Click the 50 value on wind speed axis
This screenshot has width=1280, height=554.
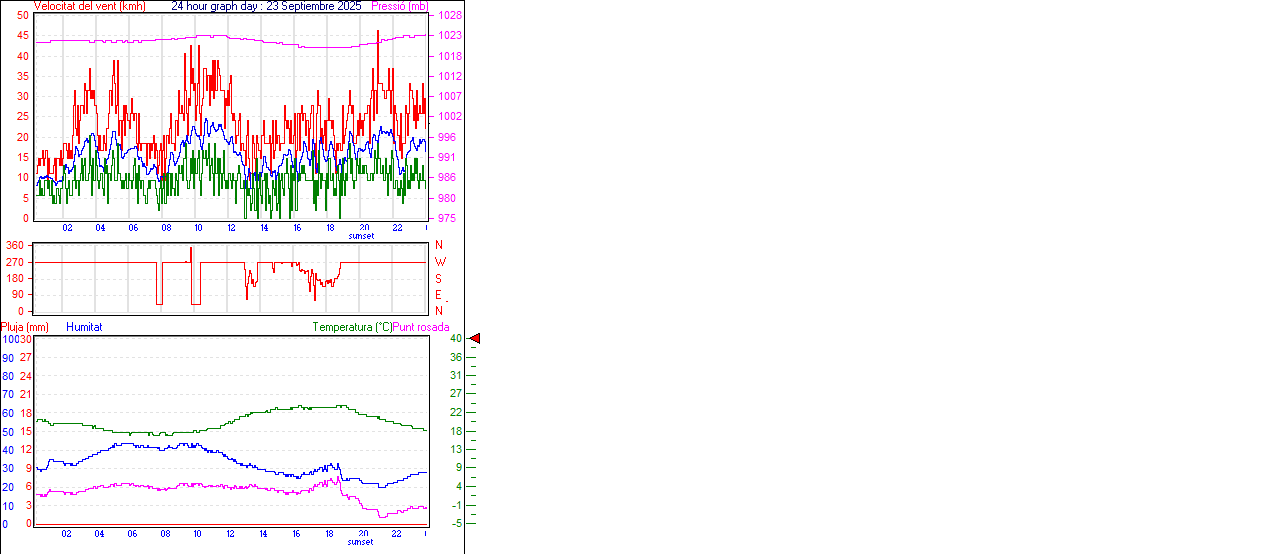pyautogui.click(x=22, y=15)
